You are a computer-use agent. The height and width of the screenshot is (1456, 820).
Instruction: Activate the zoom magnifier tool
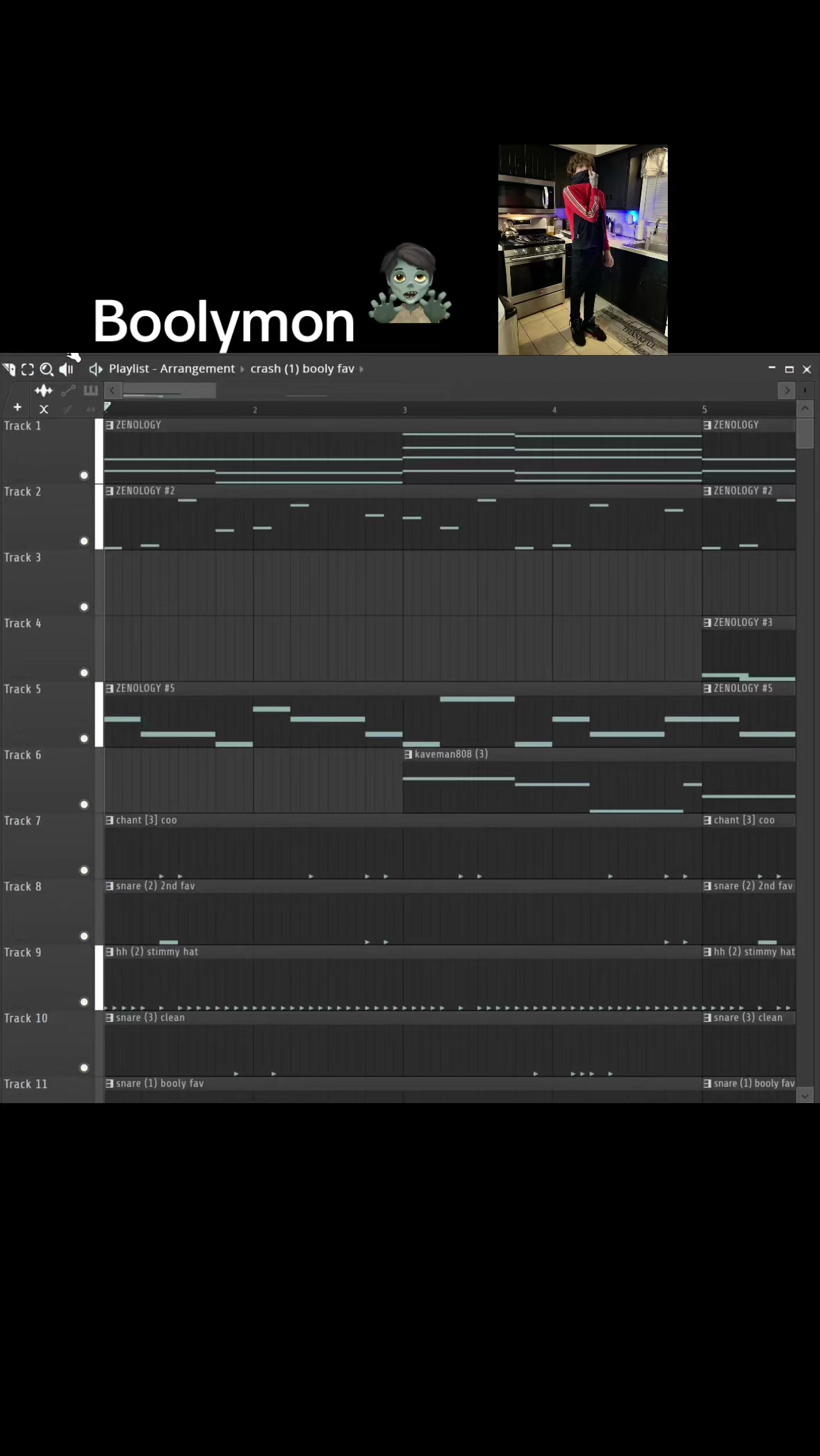[47, 370]
